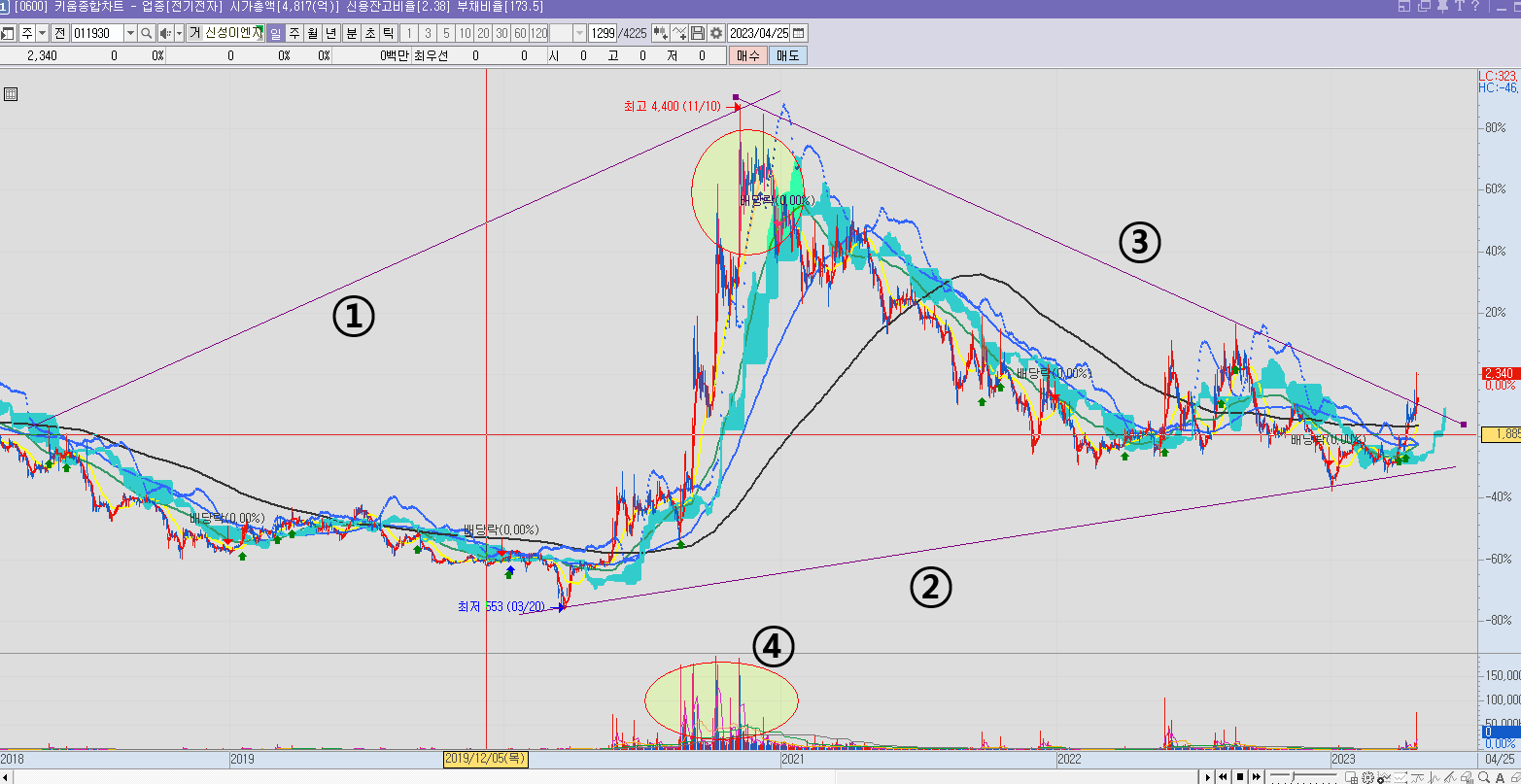This screenshot has width=1521, height=784.
Task: Click the fast-forward button in bottom bar
Action: tap(1257, 777)
